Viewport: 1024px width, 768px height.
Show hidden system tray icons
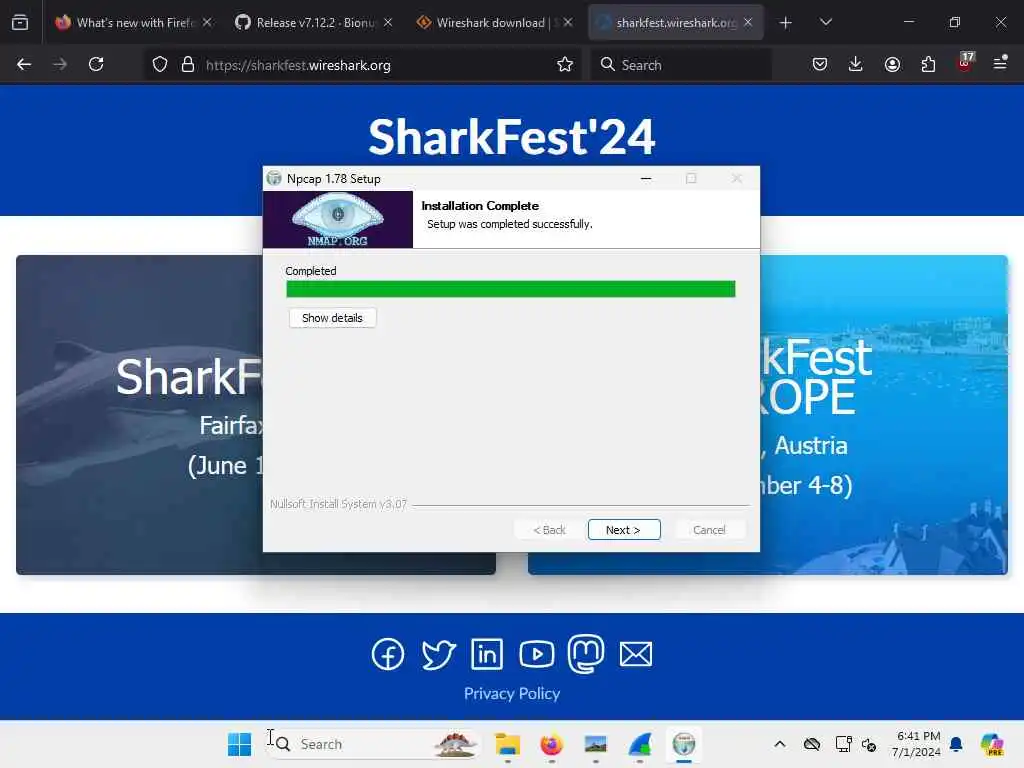[x=780, y=744]
